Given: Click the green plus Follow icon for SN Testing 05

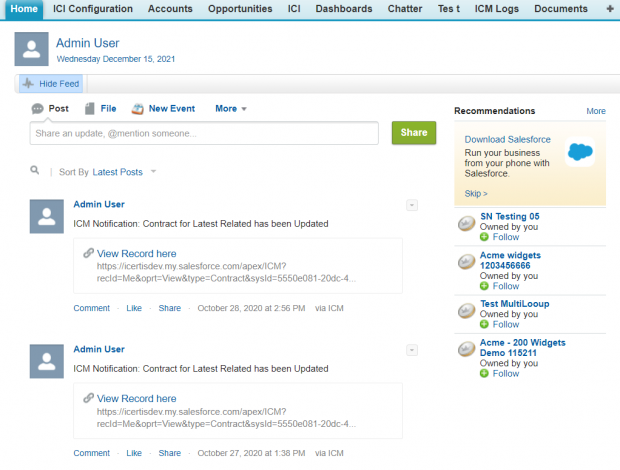Looking at the screenshot, I should pos(484,237).
